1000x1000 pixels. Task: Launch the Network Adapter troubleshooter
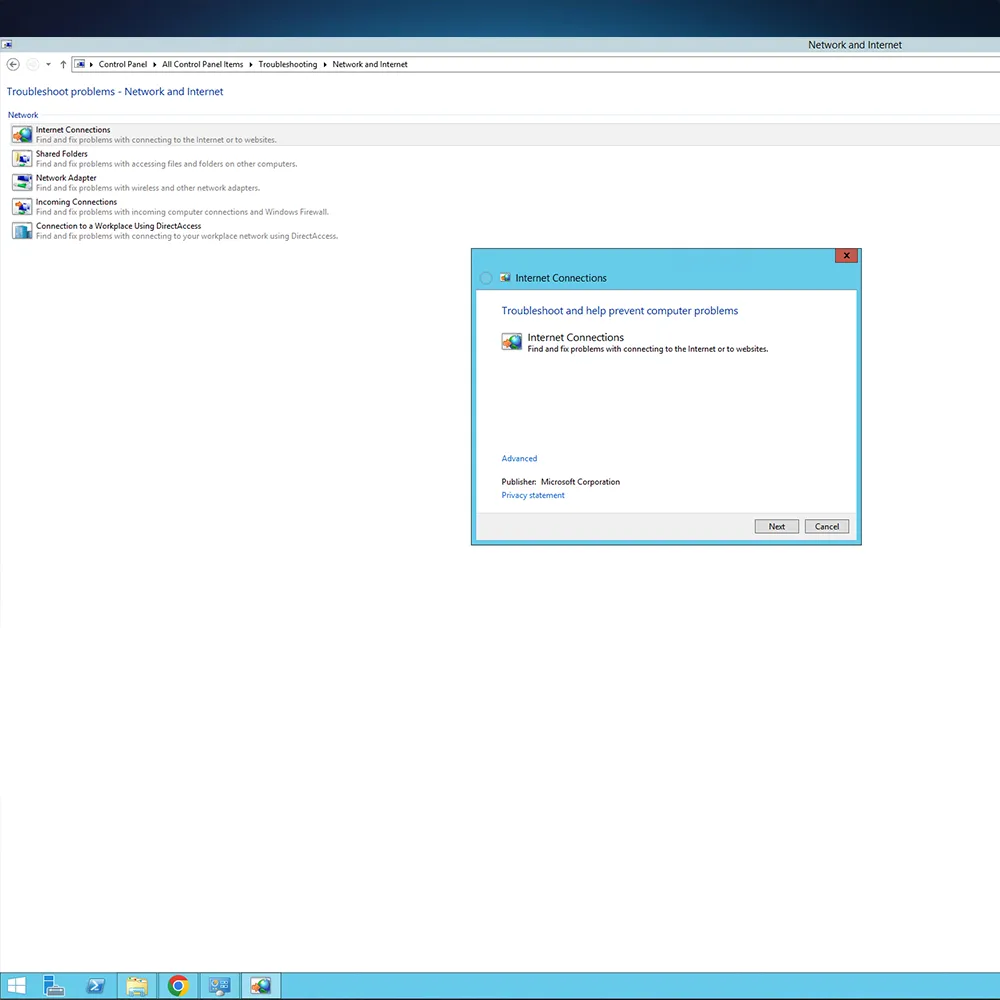(21, 182)
